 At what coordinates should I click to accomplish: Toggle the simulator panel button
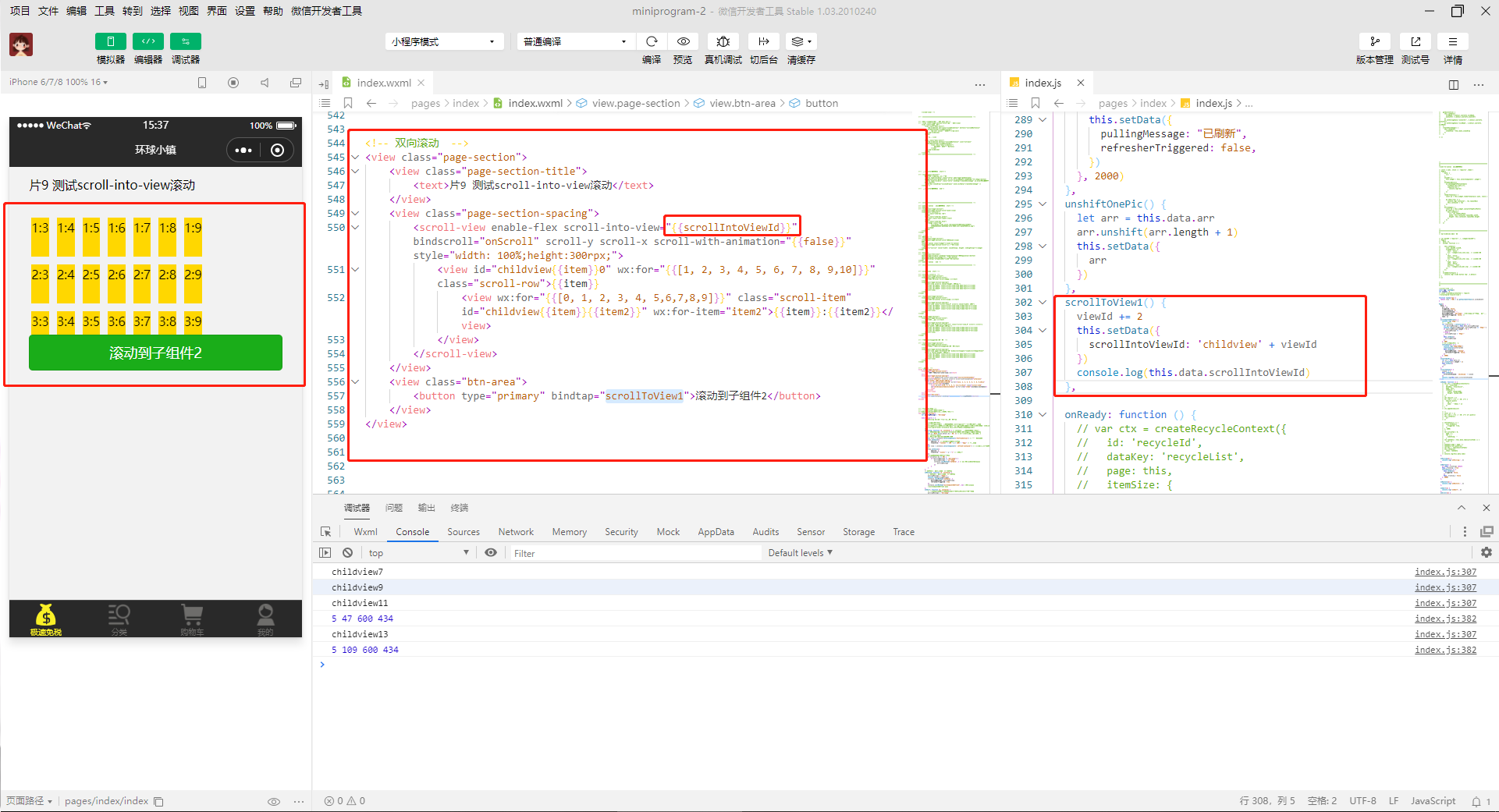[110, 41]
